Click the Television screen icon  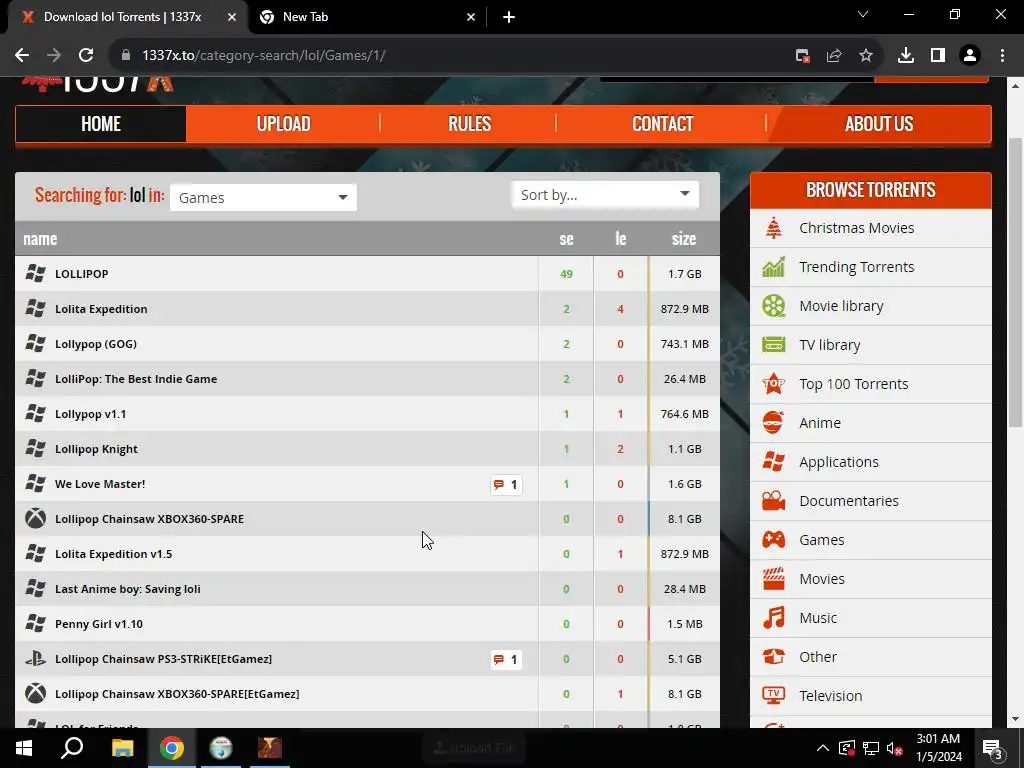(x=774, y=696)
